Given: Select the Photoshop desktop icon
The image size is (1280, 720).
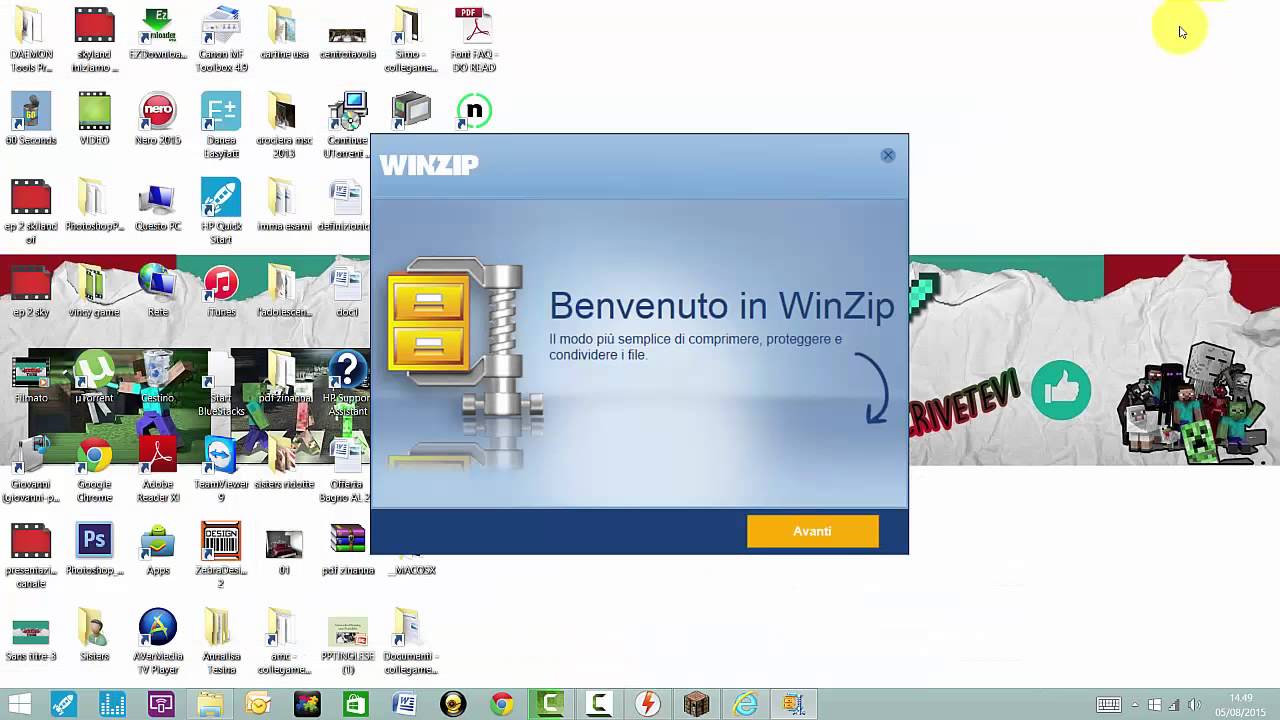Looking at the screenshot, I should [94, 549].
